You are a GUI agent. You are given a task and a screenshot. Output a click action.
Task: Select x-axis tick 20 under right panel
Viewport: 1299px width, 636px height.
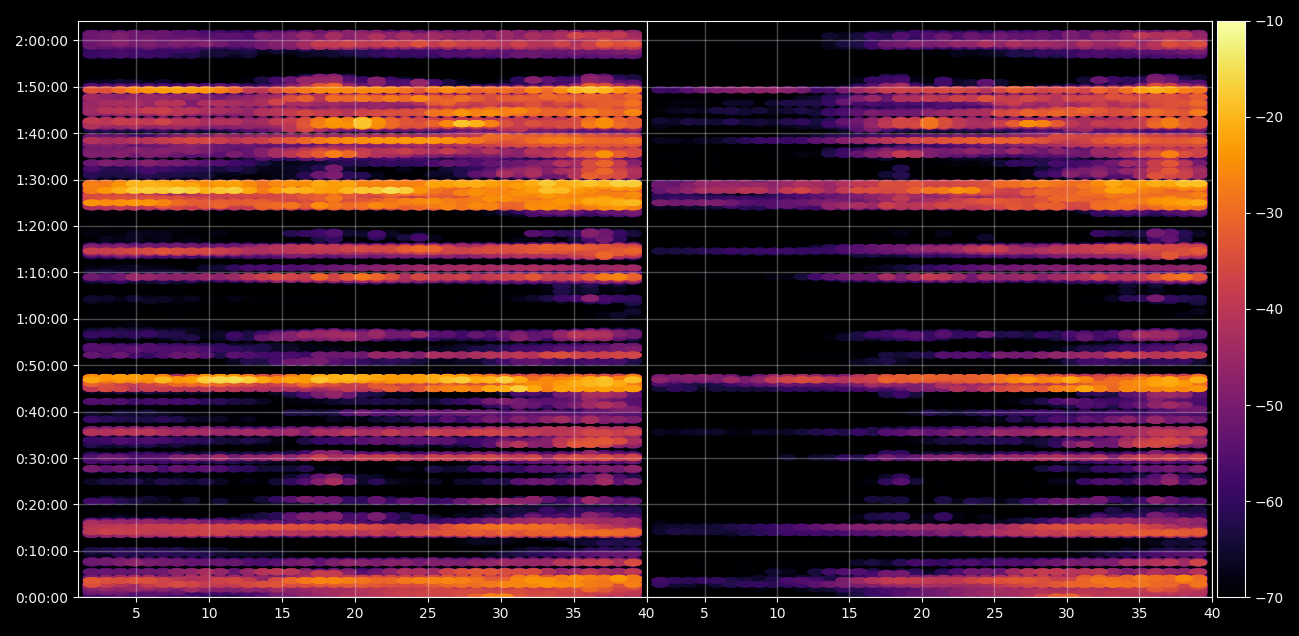(922, 613)
